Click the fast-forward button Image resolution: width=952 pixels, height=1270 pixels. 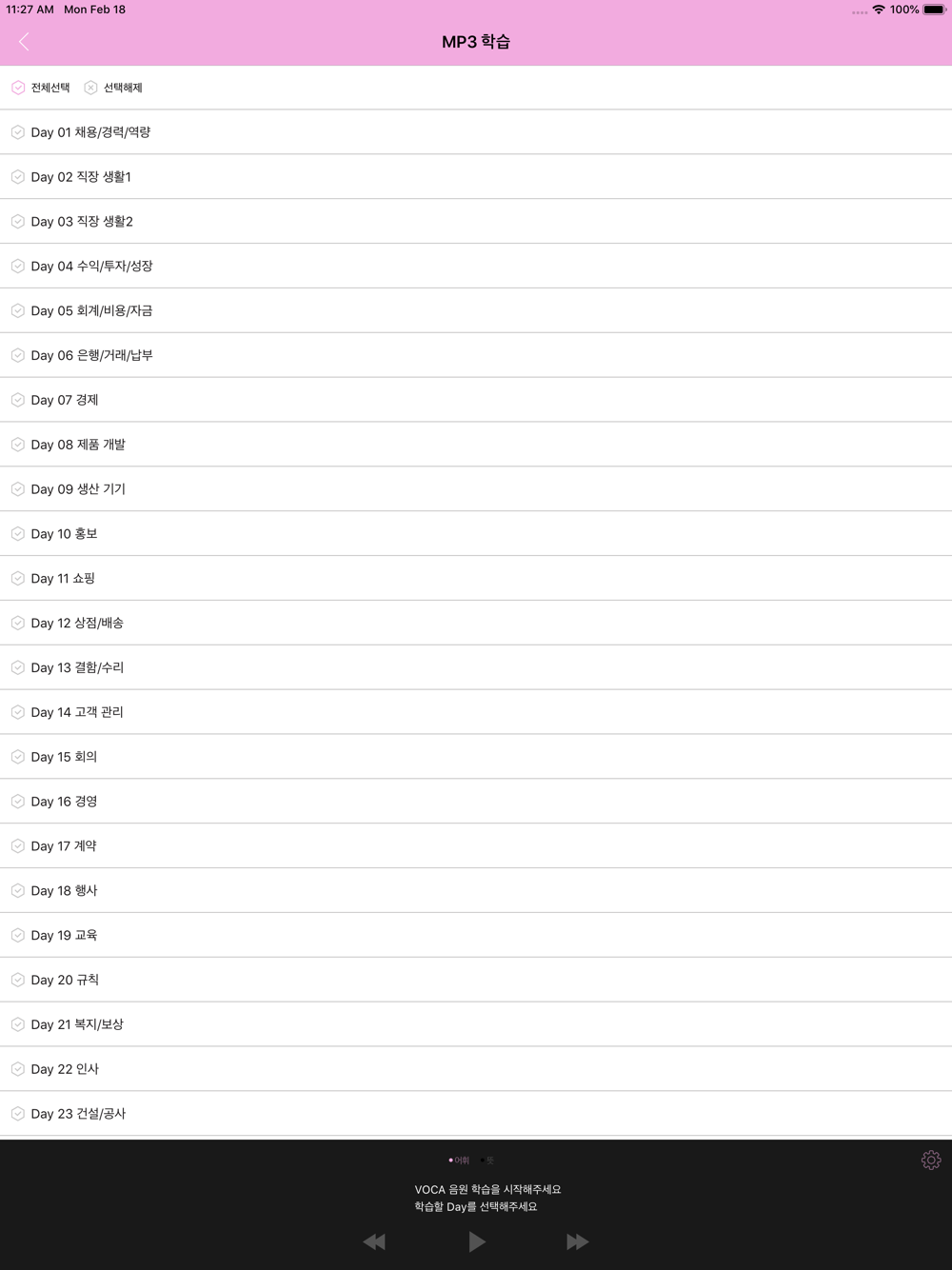coord(577,1241)
